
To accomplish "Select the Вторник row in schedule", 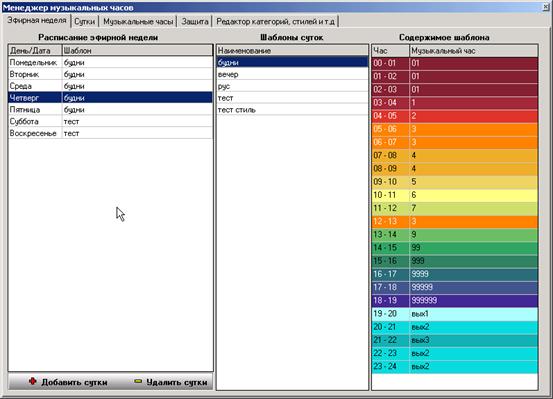I will coord(110,74).
